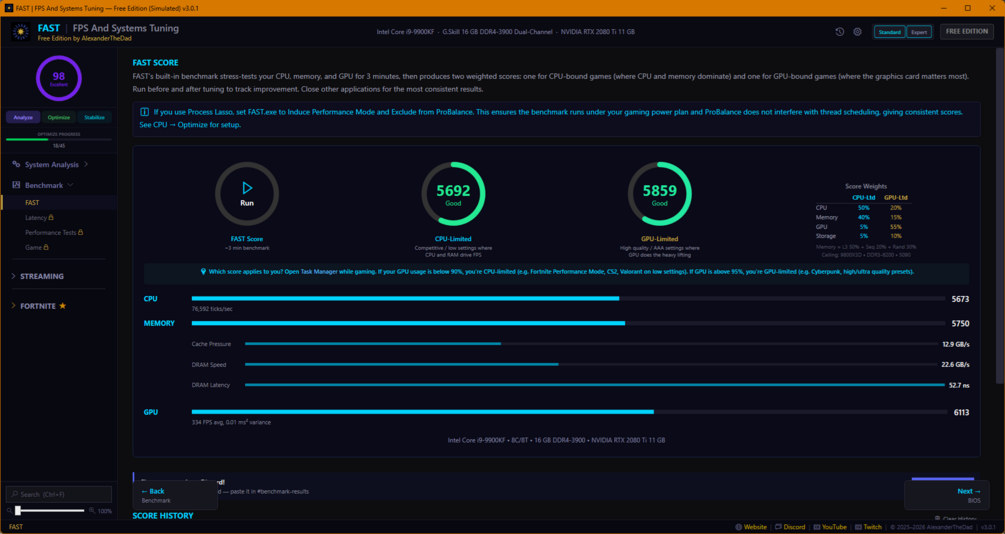Collapse the Benchmark section chevron

click(x=71, y=185)
